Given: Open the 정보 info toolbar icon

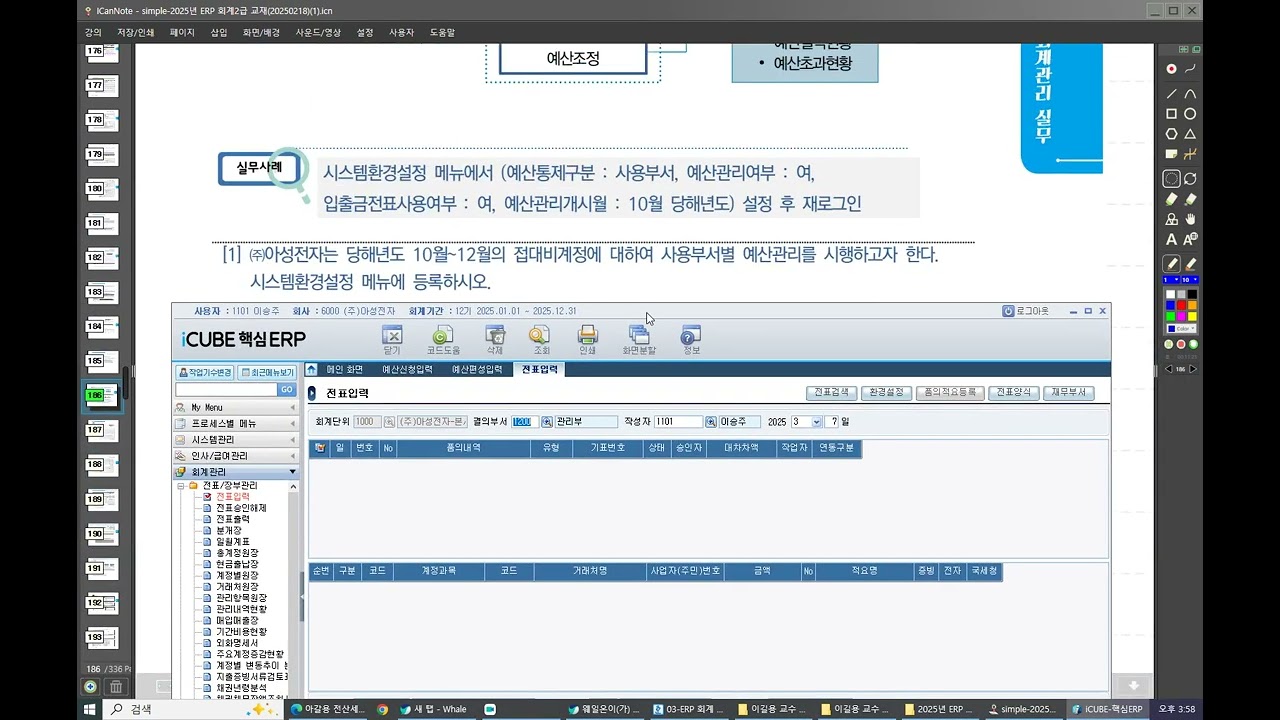Looking at the screenshot, I should click(691, 339).
